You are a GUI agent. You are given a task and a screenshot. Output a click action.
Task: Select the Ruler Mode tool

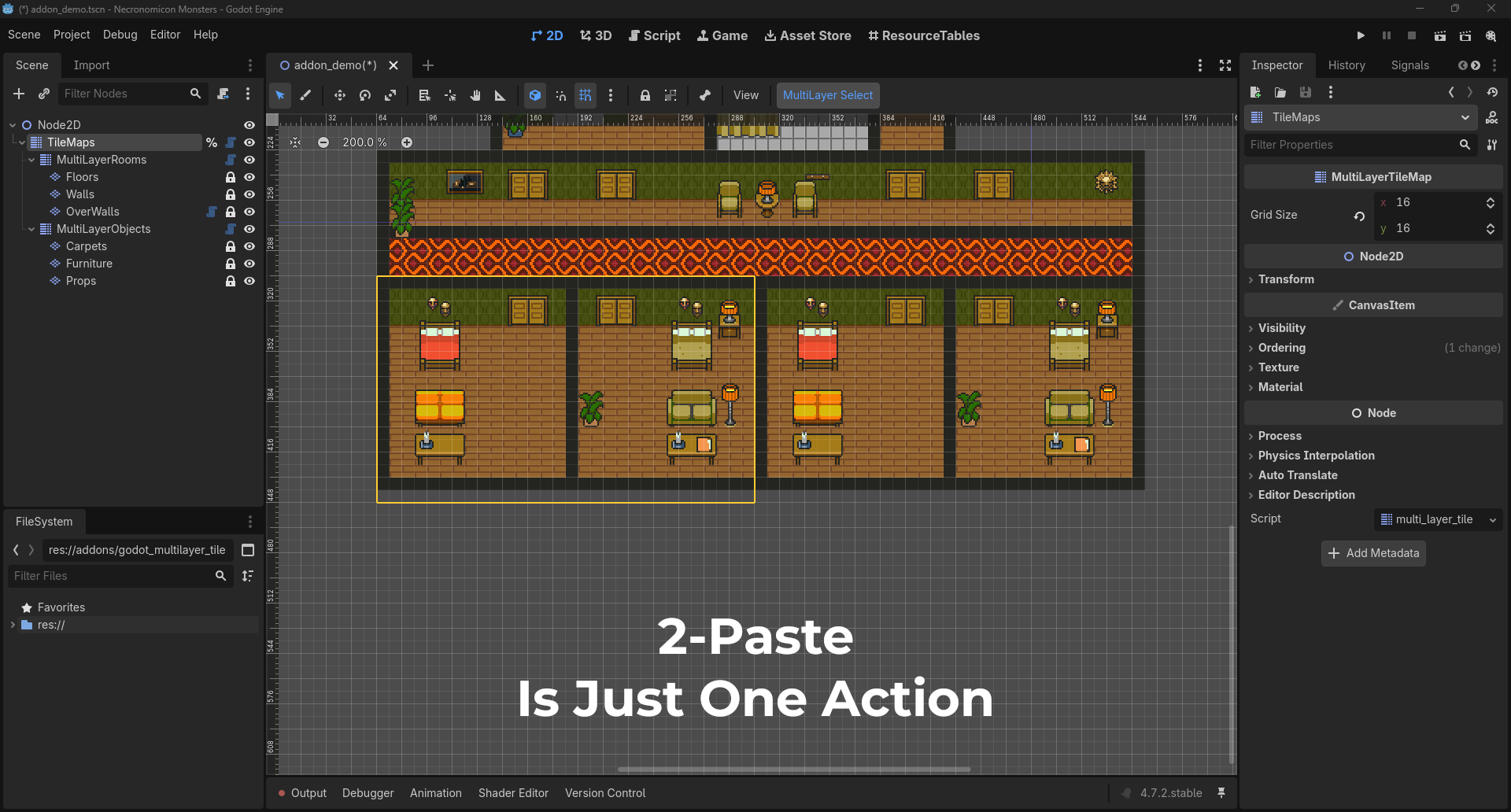[x=501, y=95]
